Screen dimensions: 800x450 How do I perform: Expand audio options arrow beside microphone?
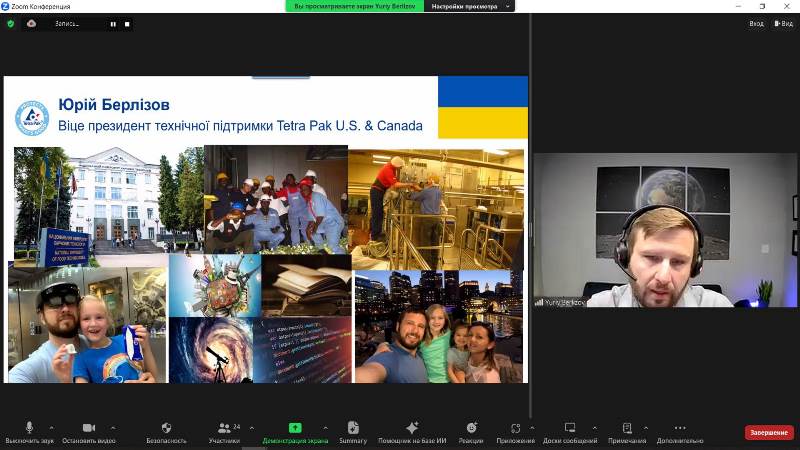click(52, 428)
